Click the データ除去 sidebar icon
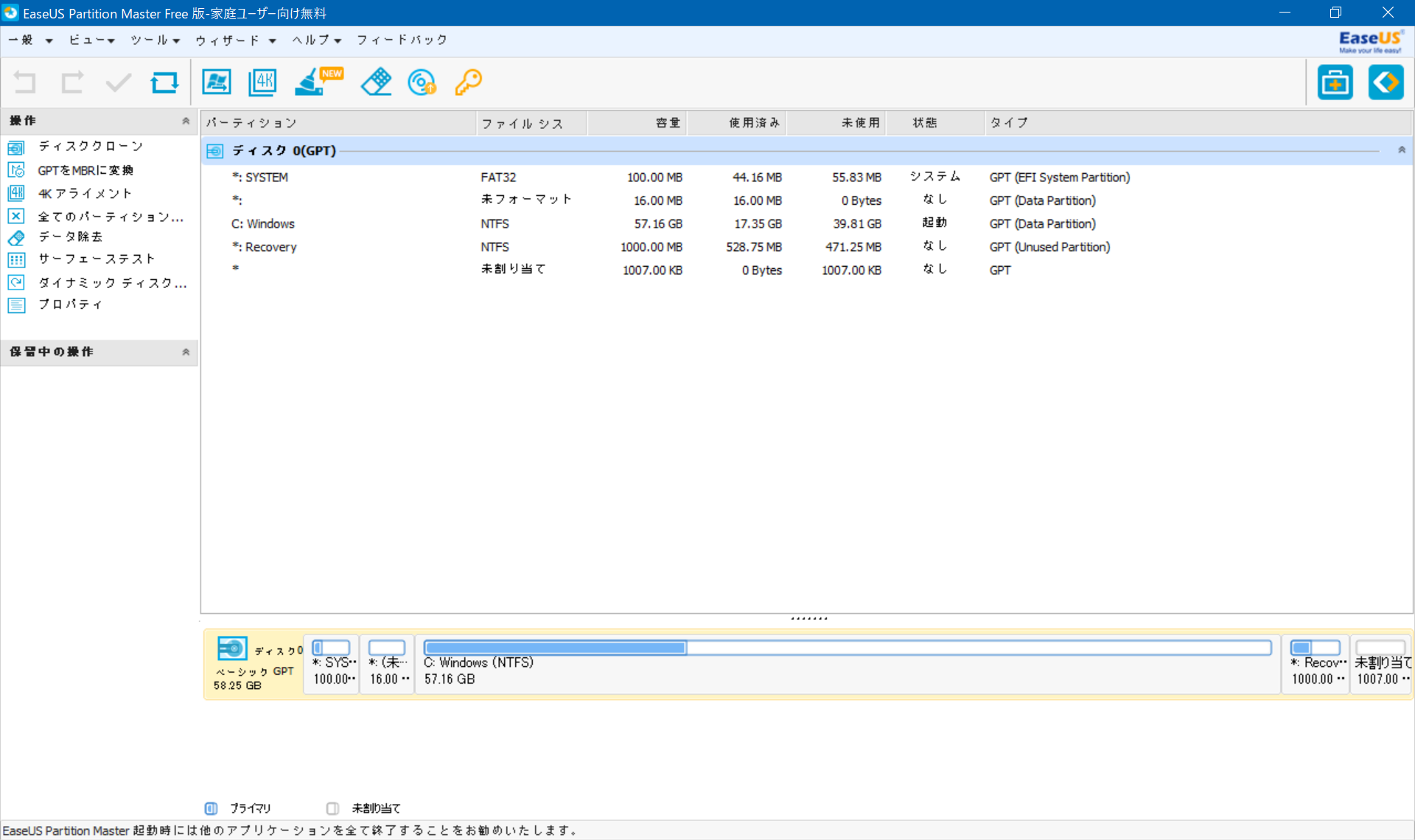This screenshot has width=1415, height=840. tap(16, 237)
